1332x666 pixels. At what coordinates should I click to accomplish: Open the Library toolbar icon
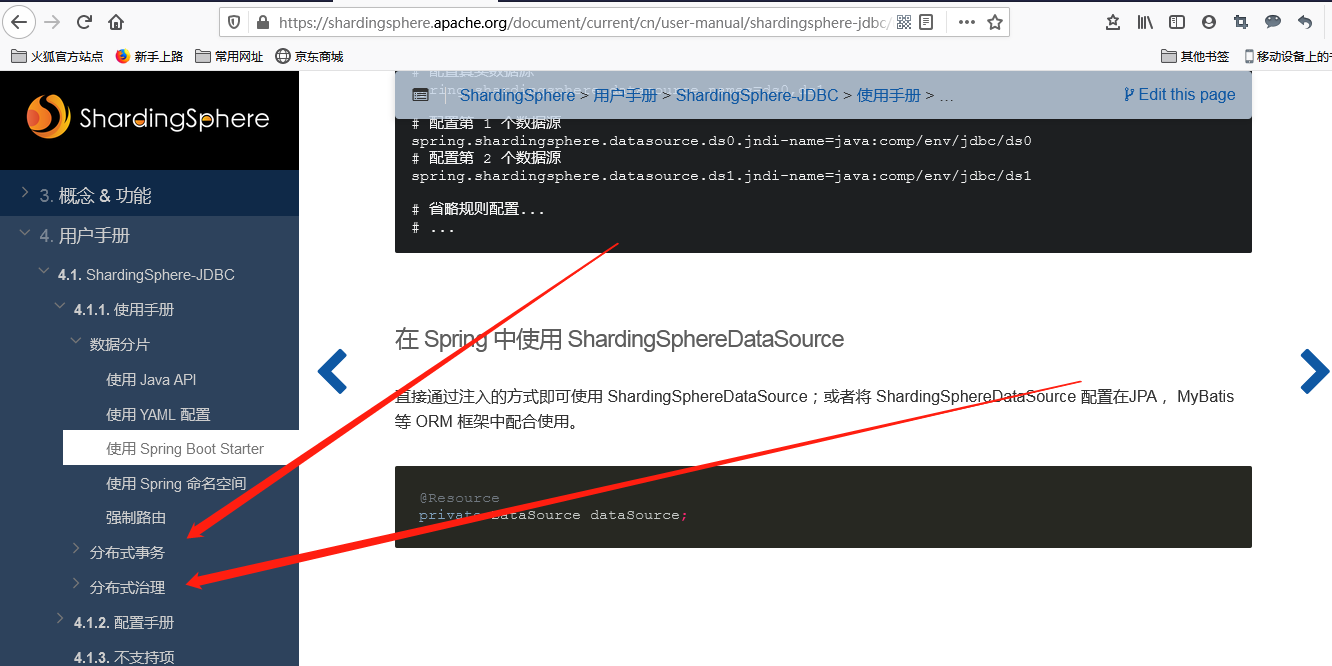[1146, 22]
